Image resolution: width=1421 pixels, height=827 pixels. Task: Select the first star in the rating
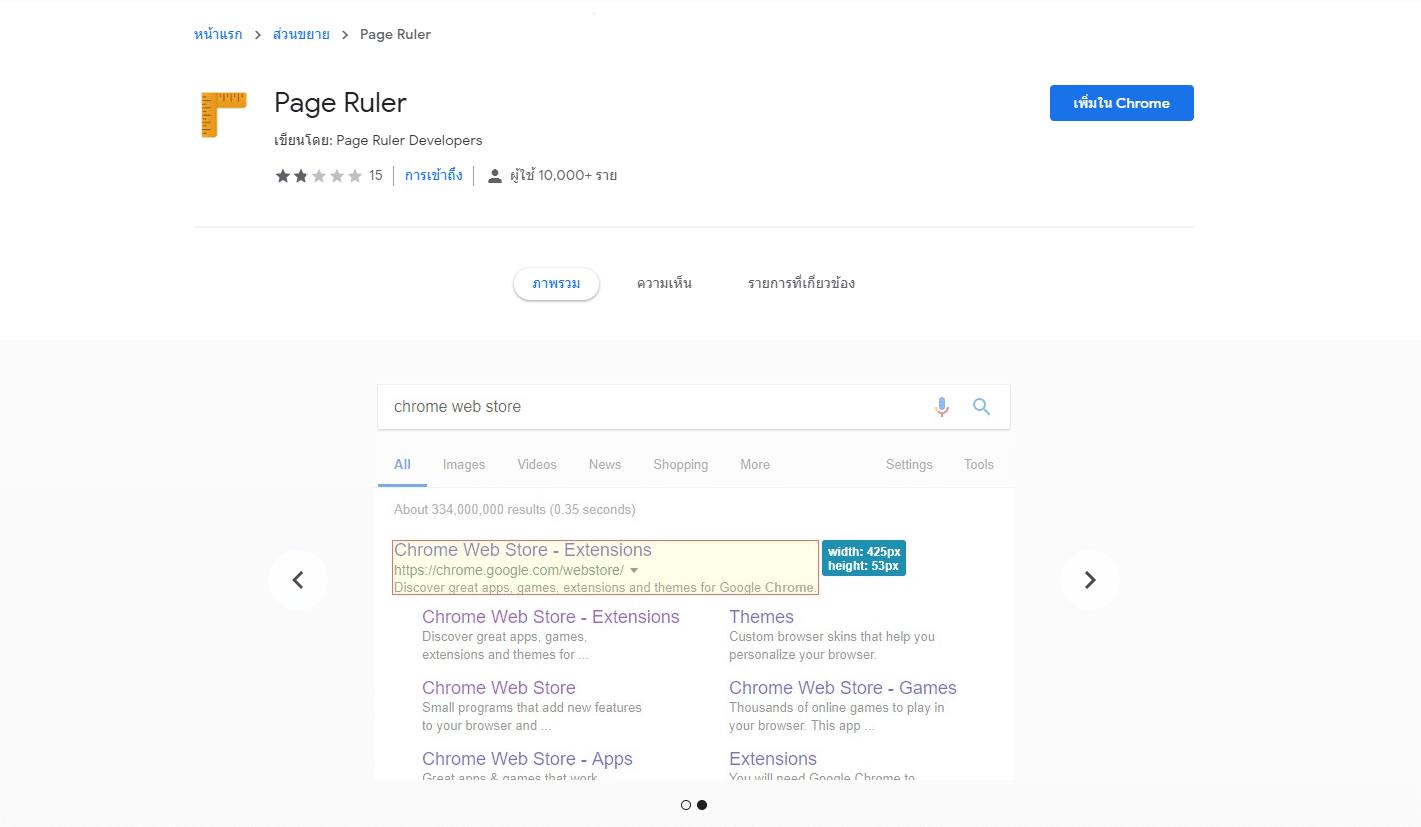[283, 175]
